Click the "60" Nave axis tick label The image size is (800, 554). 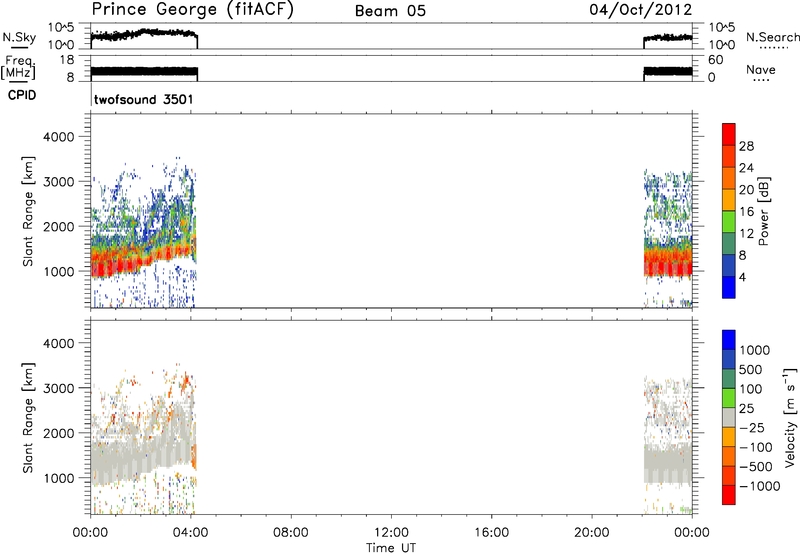tap(715, 60)
